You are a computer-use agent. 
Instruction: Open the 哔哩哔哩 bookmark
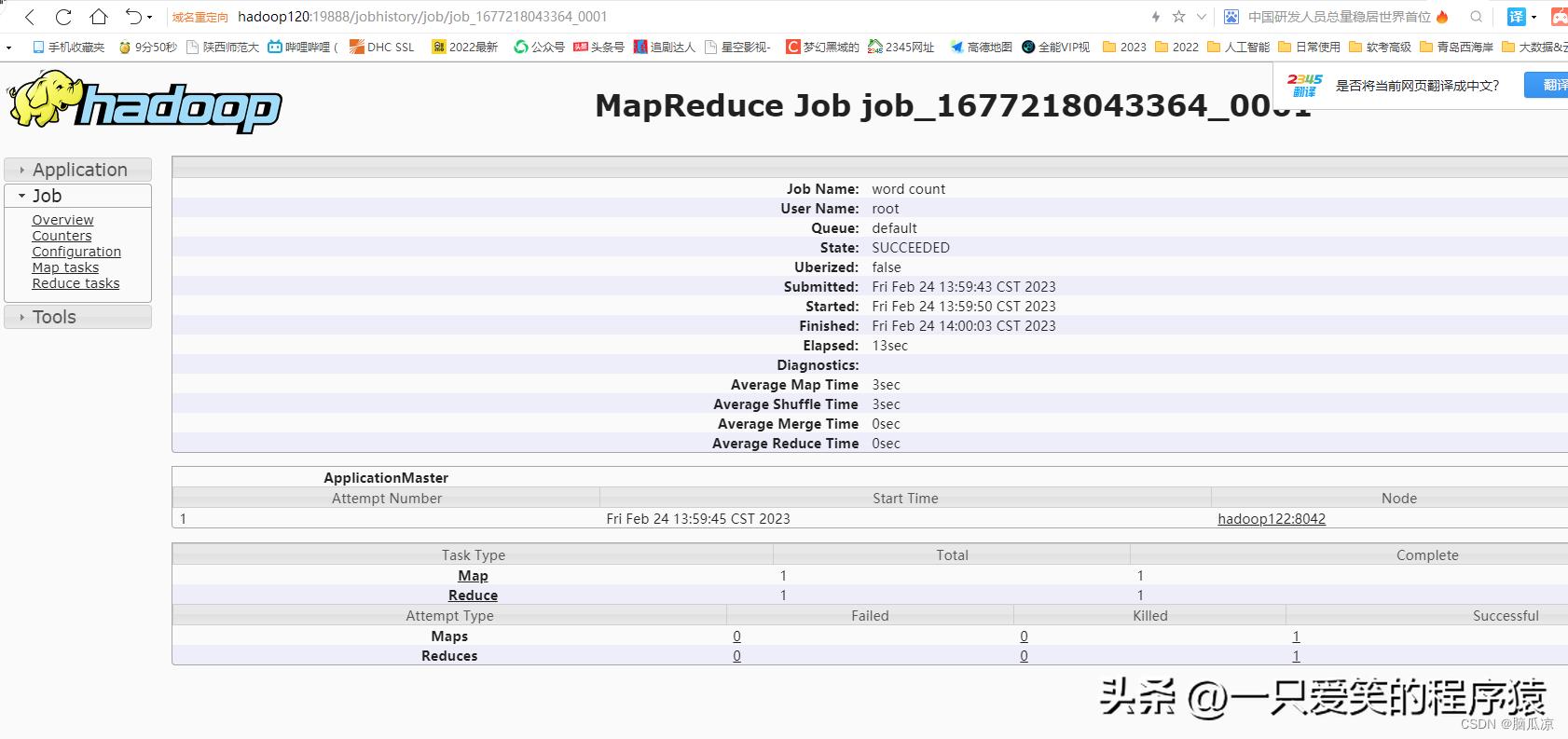303,47
